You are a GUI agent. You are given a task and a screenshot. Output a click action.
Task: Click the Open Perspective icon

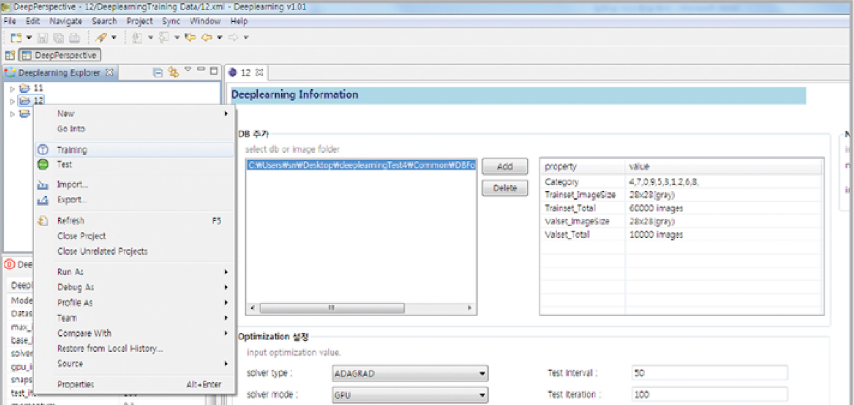click(10, 55)
